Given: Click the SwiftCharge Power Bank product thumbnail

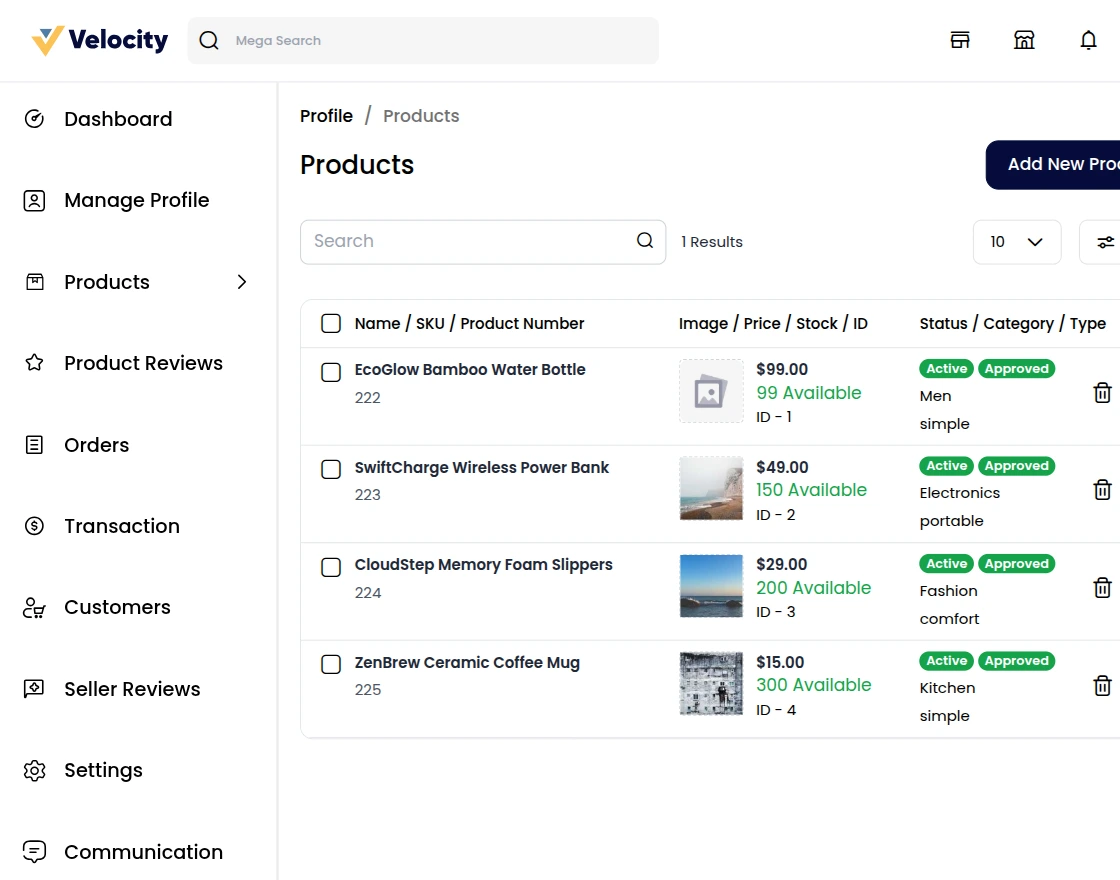Looking at the screenshot, I should (711, 489).
